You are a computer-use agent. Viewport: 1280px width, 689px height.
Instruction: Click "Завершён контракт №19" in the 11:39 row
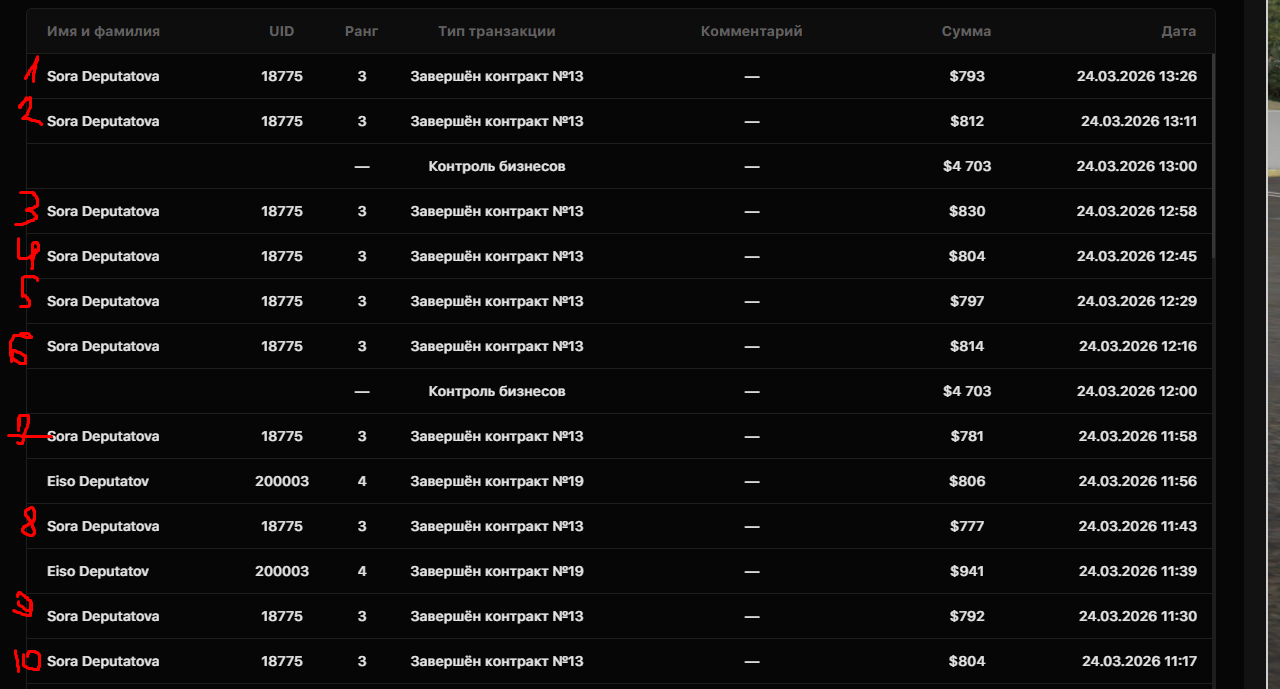(x=497, y=571)
